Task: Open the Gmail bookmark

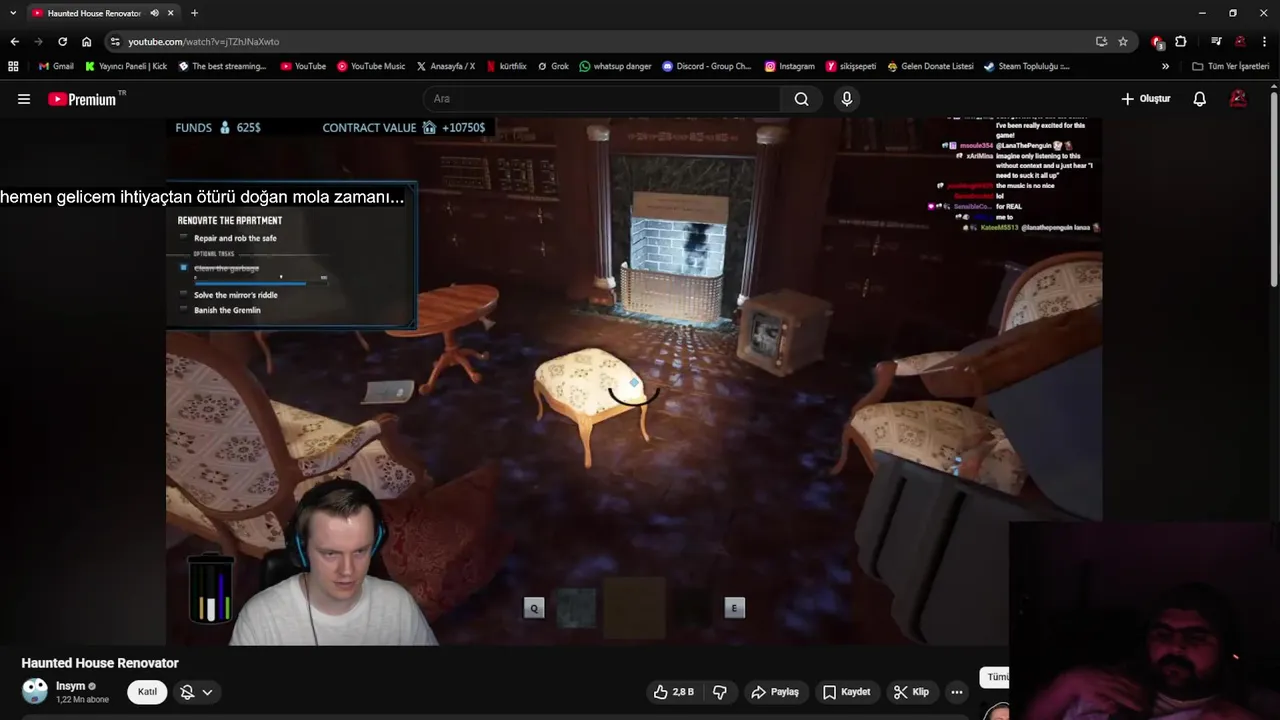Action: coord(56,66)
